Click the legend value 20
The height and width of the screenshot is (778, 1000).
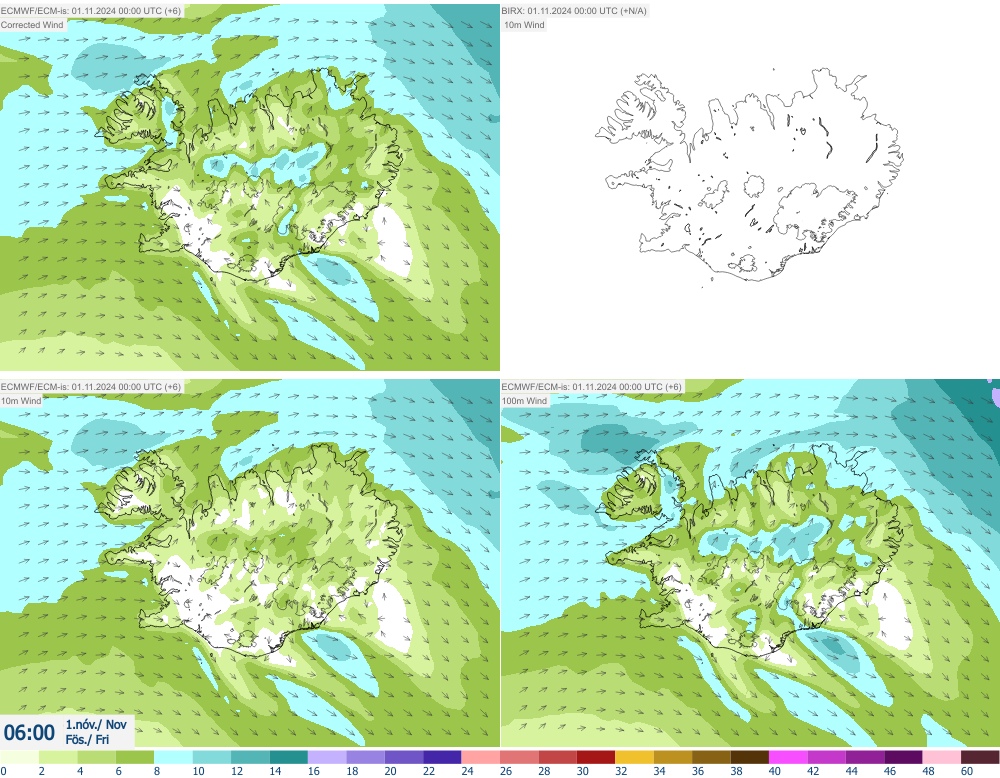[x=390, y=771]
